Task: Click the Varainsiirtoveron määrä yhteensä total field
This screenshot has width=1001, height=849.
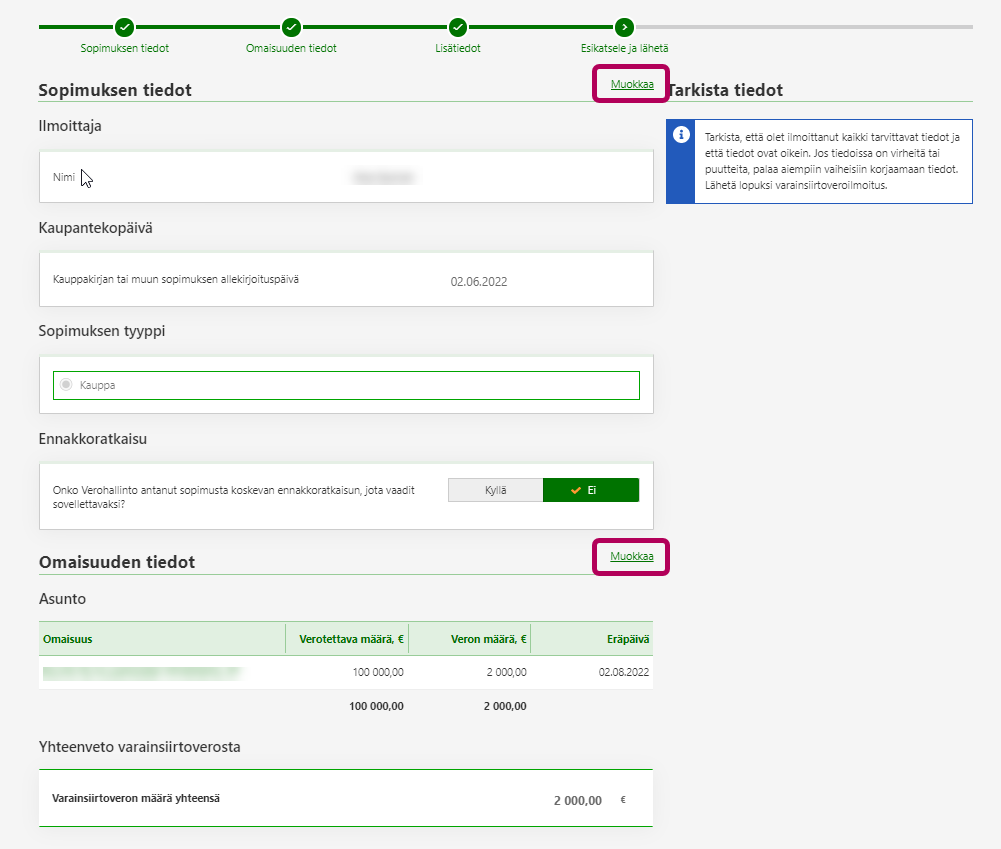Action: [577, 800]
